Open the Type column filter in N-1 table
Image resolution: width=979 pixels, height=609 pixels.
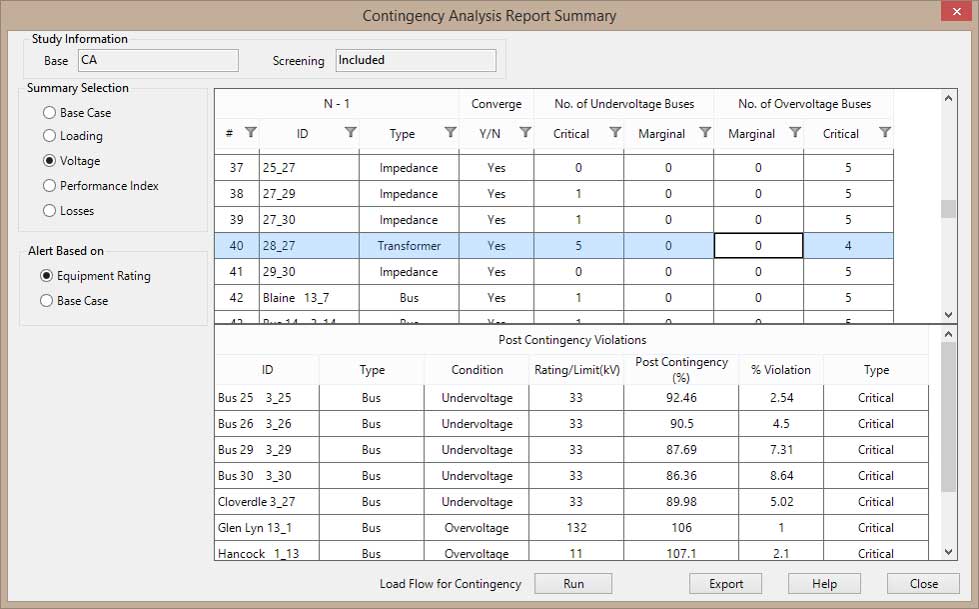pos(451,133)
